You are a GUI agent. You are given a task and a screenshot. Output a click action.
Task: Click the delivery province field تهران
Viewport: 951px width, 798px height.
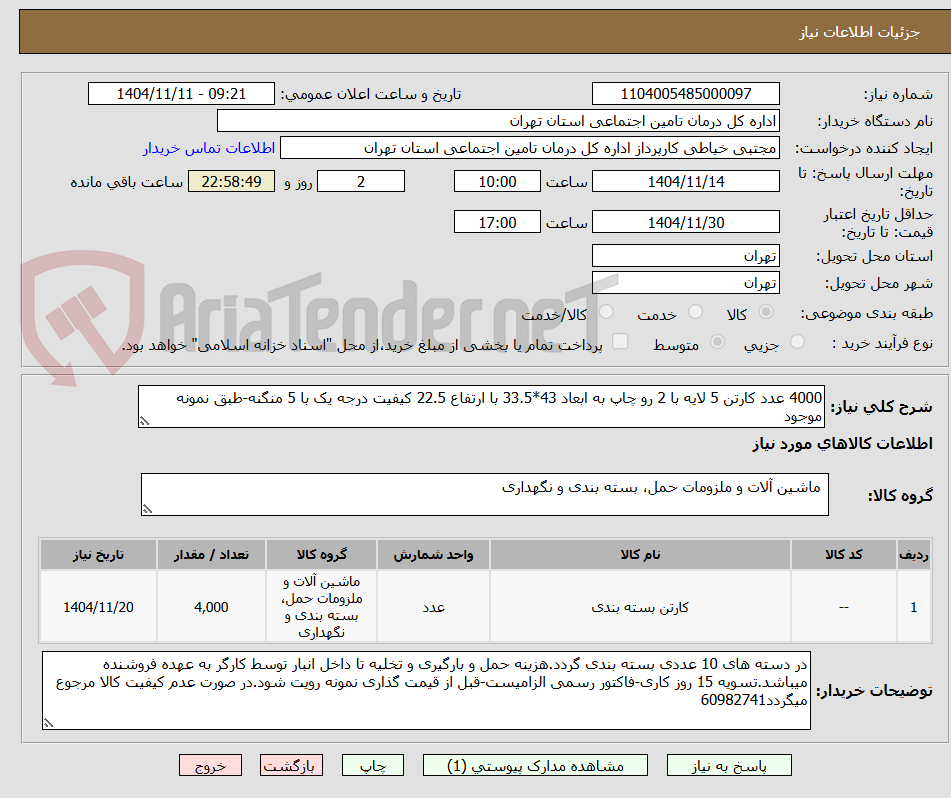coord(685,256)
